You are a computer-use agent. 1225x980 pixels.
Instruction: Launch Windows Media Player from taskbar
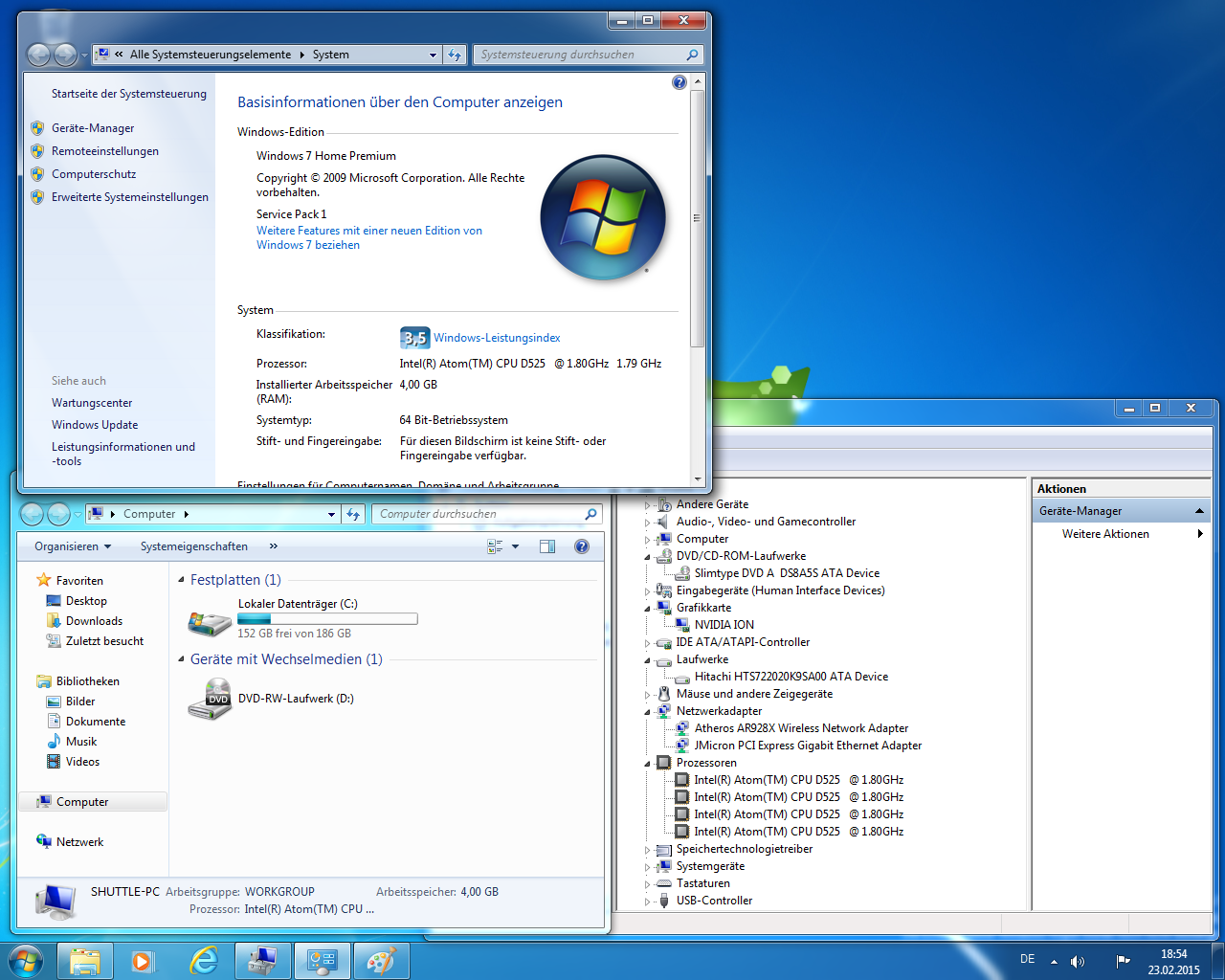click(145, 961)
